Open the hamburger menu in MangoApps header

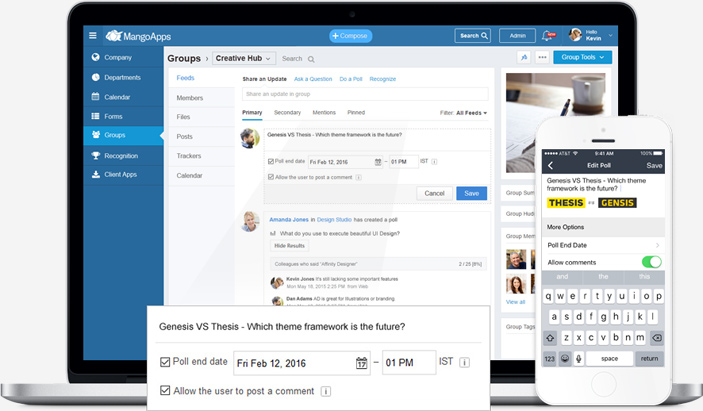click(x=93, y=35)
